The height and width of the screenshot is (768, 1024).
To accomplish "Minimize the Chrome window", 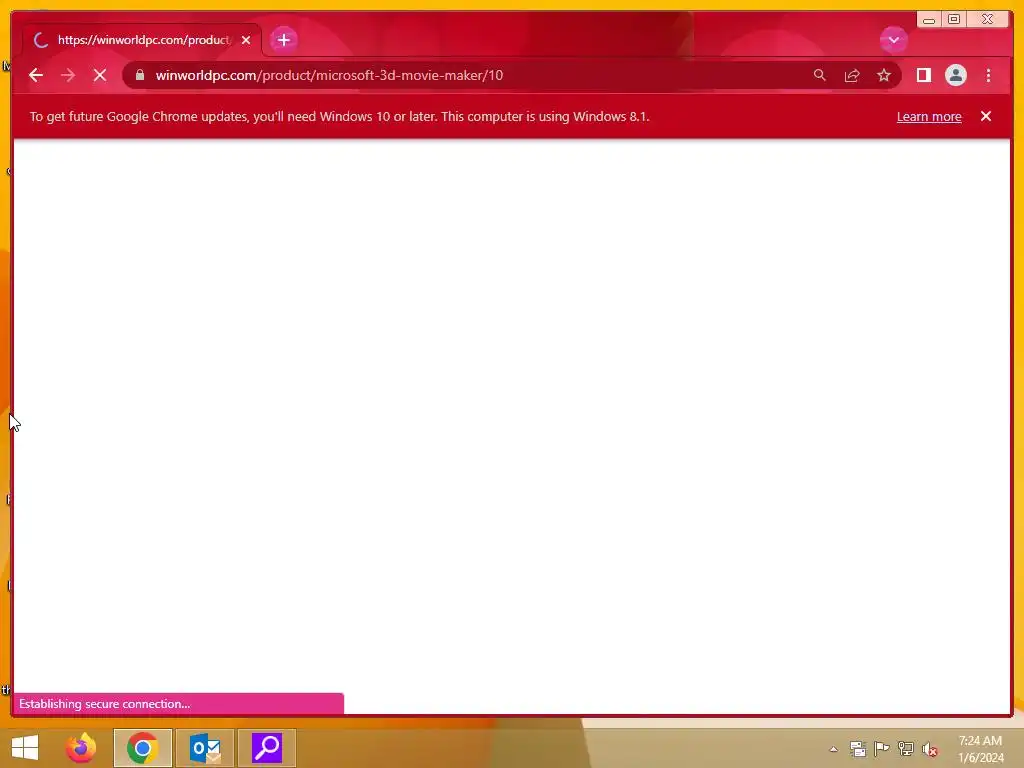I will point(929,20).
